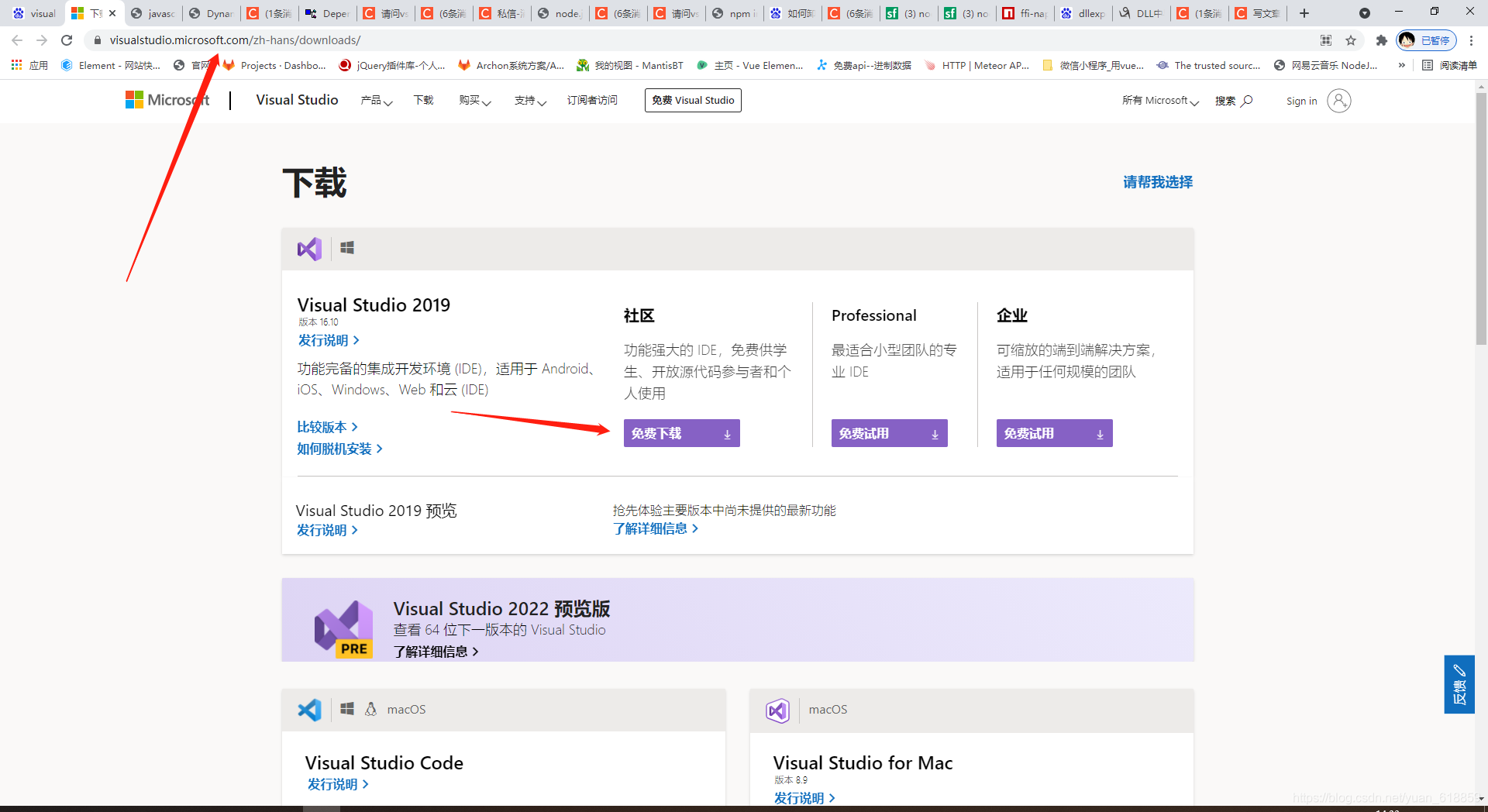Click the Visual Studio 2022 PRE logo image

[x=343, y=628]
